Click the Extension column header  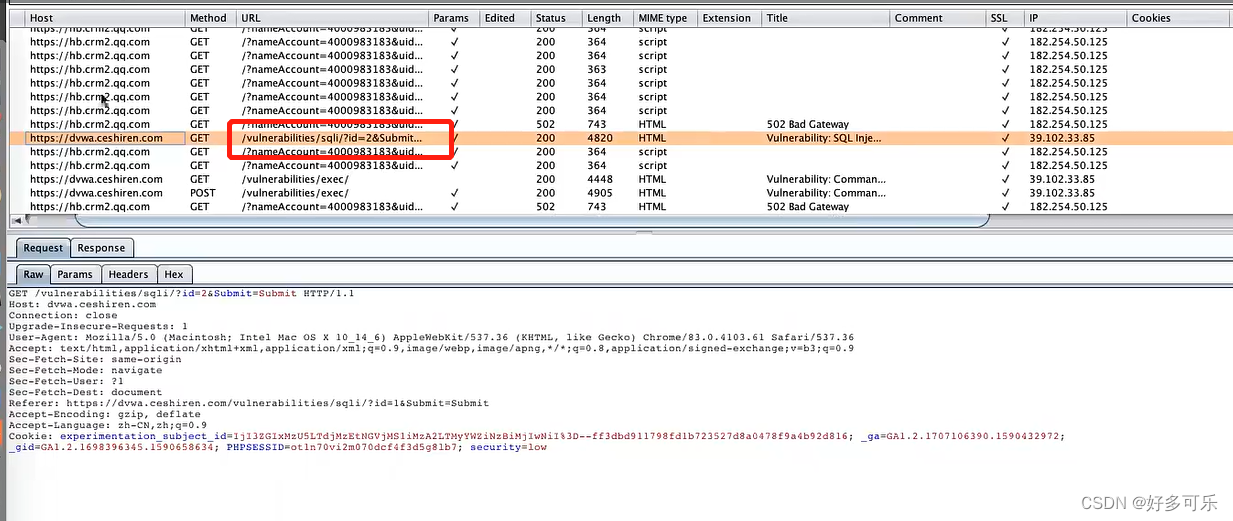730,18
